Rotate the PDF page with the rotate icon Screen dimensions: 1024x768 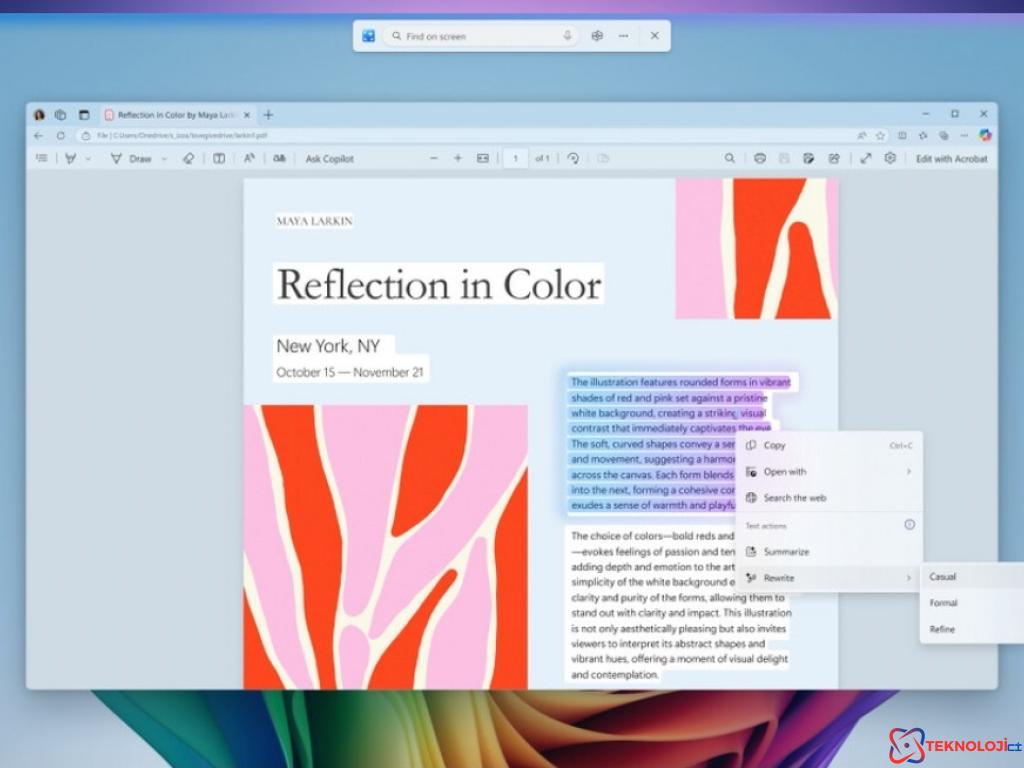pyautogui.click(x=572, y=158)
